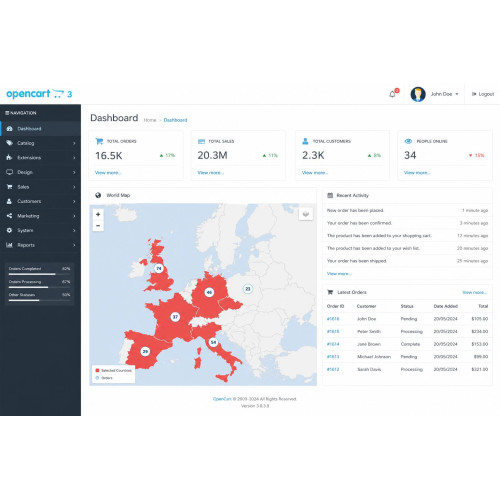Open View more under Total Sales
500x500 pixels.
coord(210,173)
